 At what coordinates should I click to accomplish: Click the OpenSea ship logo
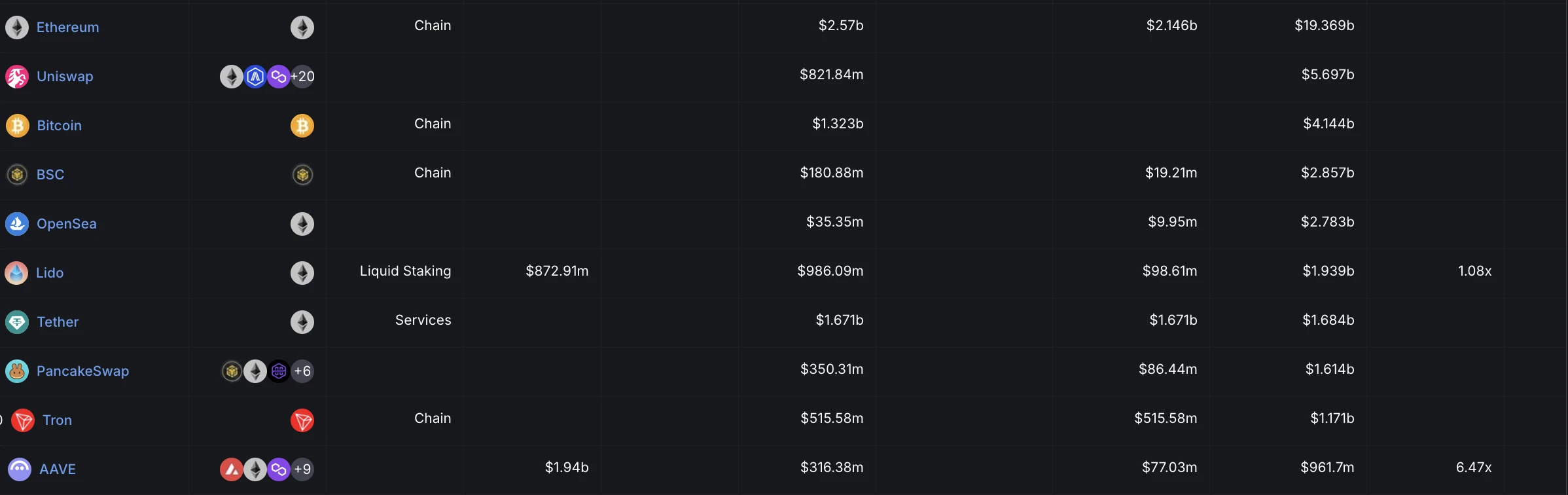[17, 224]
